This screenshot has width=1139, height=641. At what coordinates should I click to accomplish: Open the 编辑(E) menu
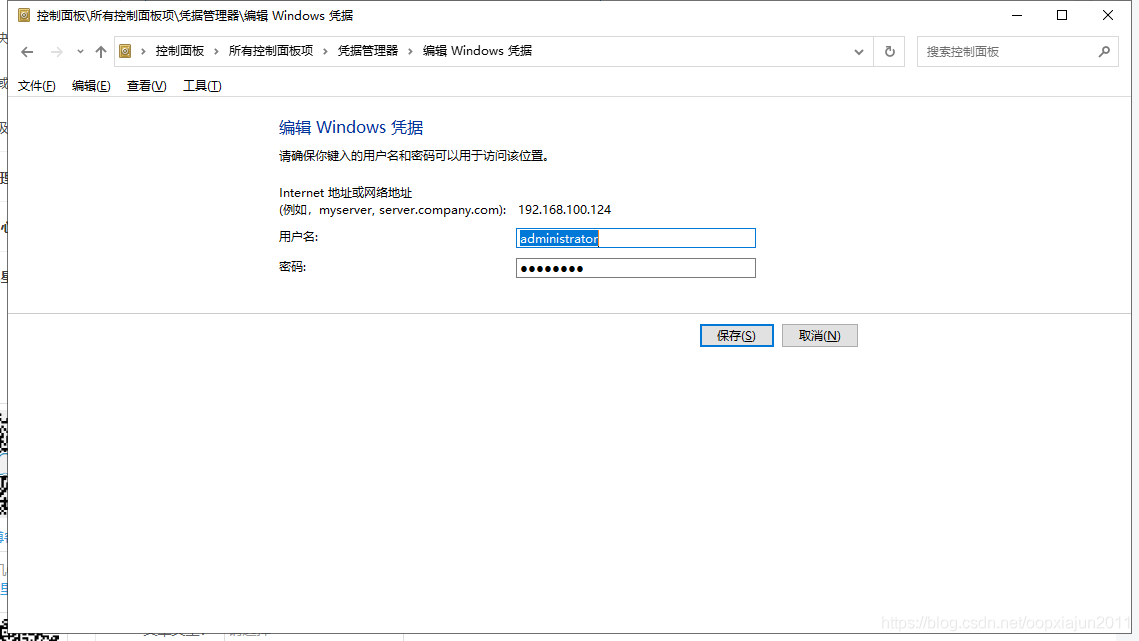coord(91,86)
